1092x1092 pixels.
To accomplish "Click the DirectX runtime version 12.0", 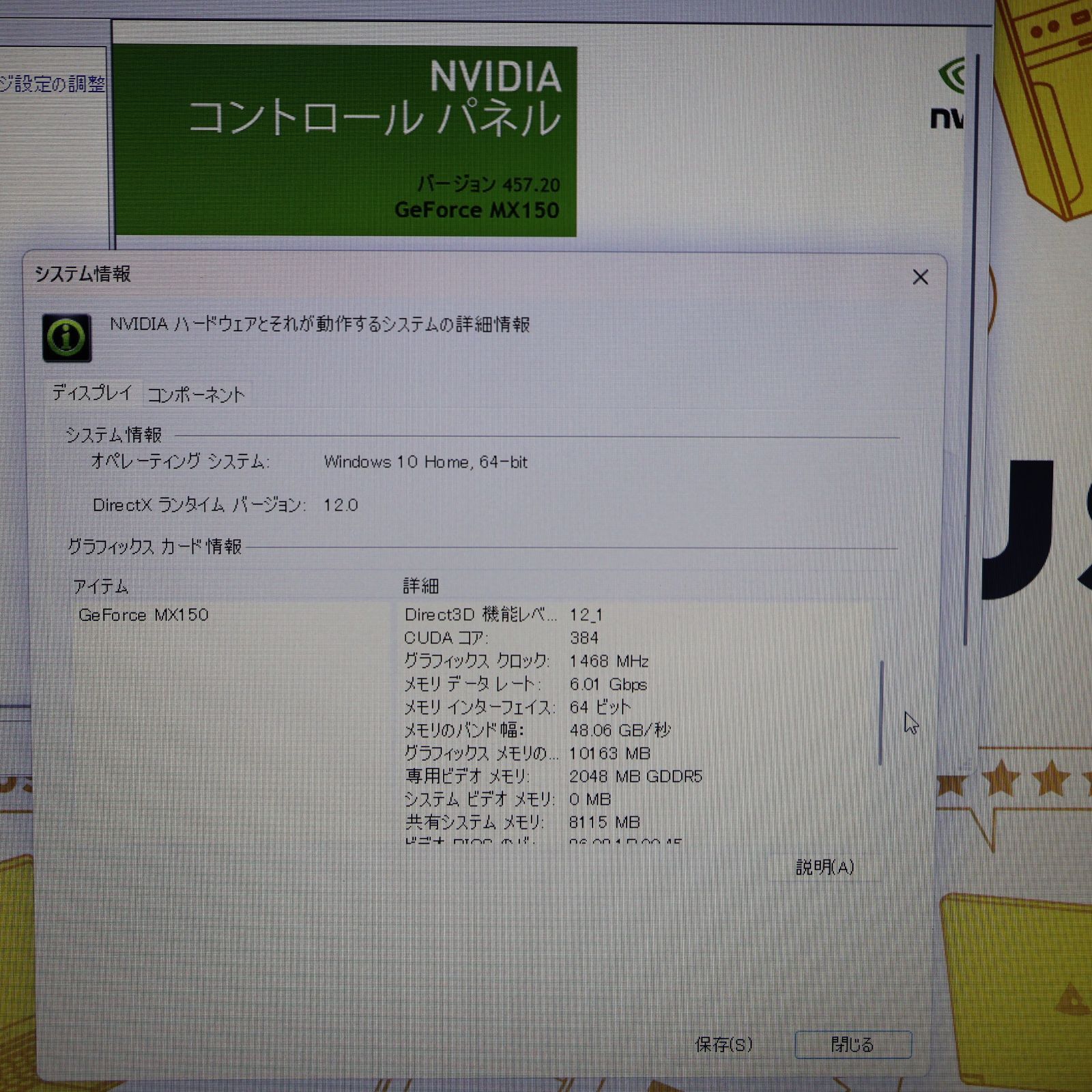I will (x=341, y=505).
